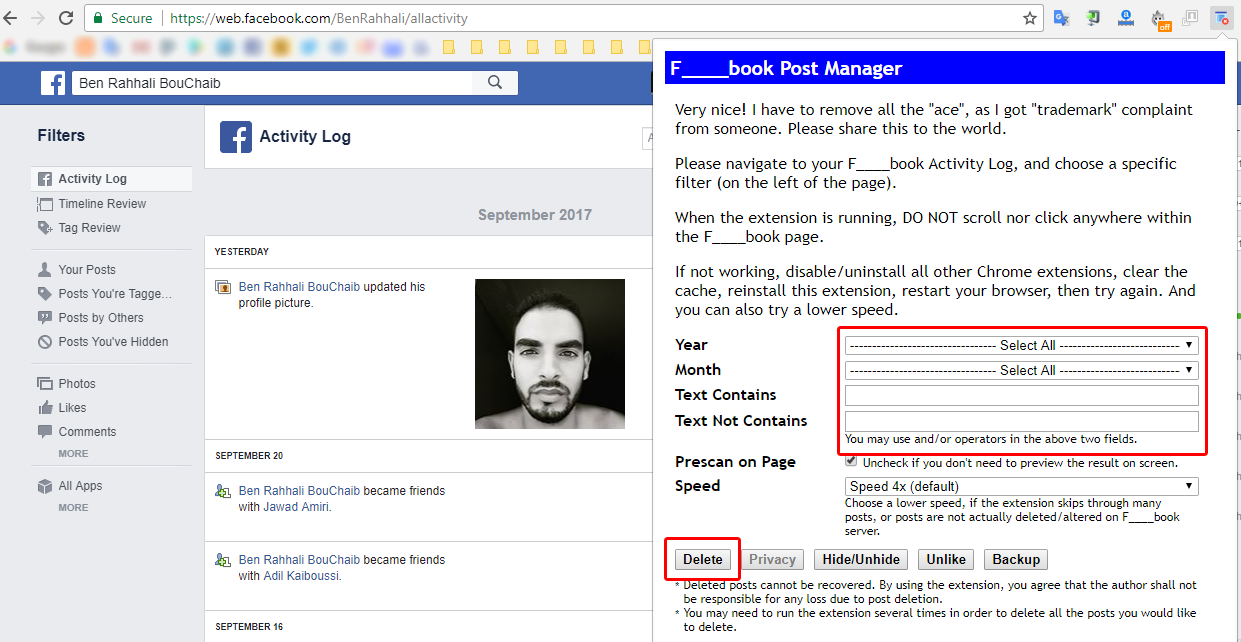
Task: Open the Year dropdown
Action: 1022,345
